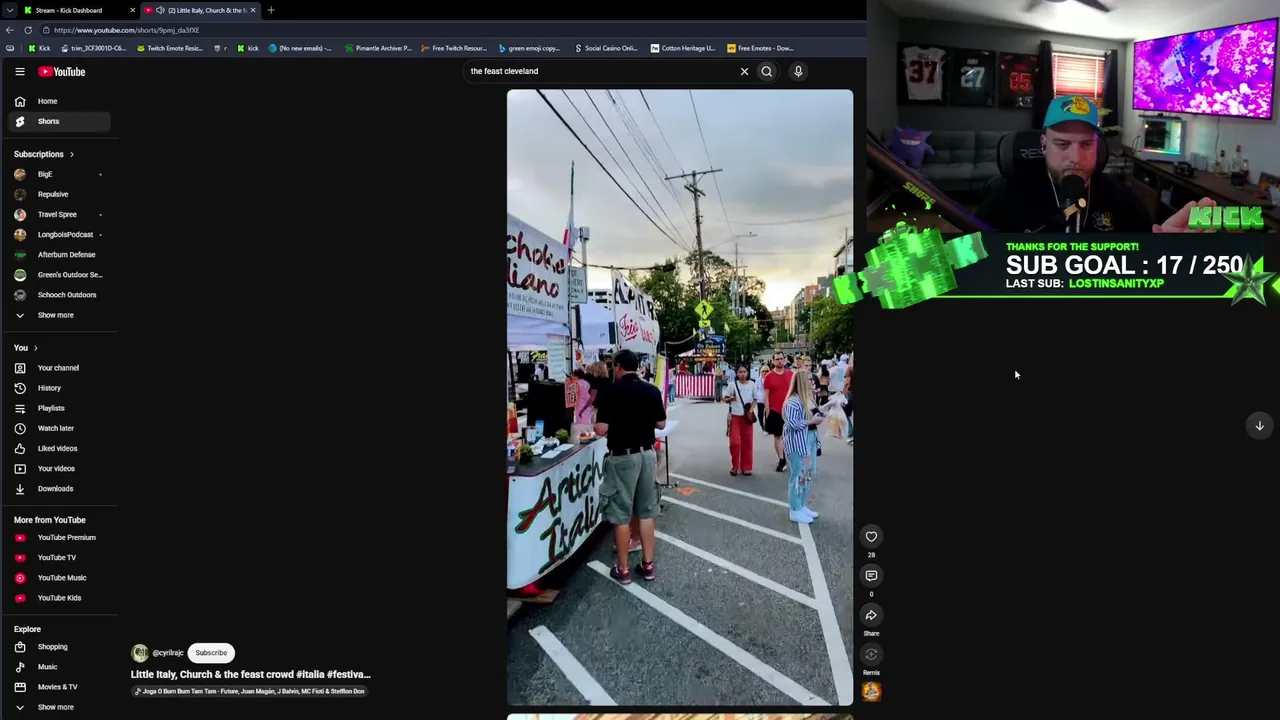Image resolution: width=1280 pixels, height=720 pixels.
Task: Close the Stream - Kick Dashboard tab
Action: pyautogui.click(x=132, y=10)
